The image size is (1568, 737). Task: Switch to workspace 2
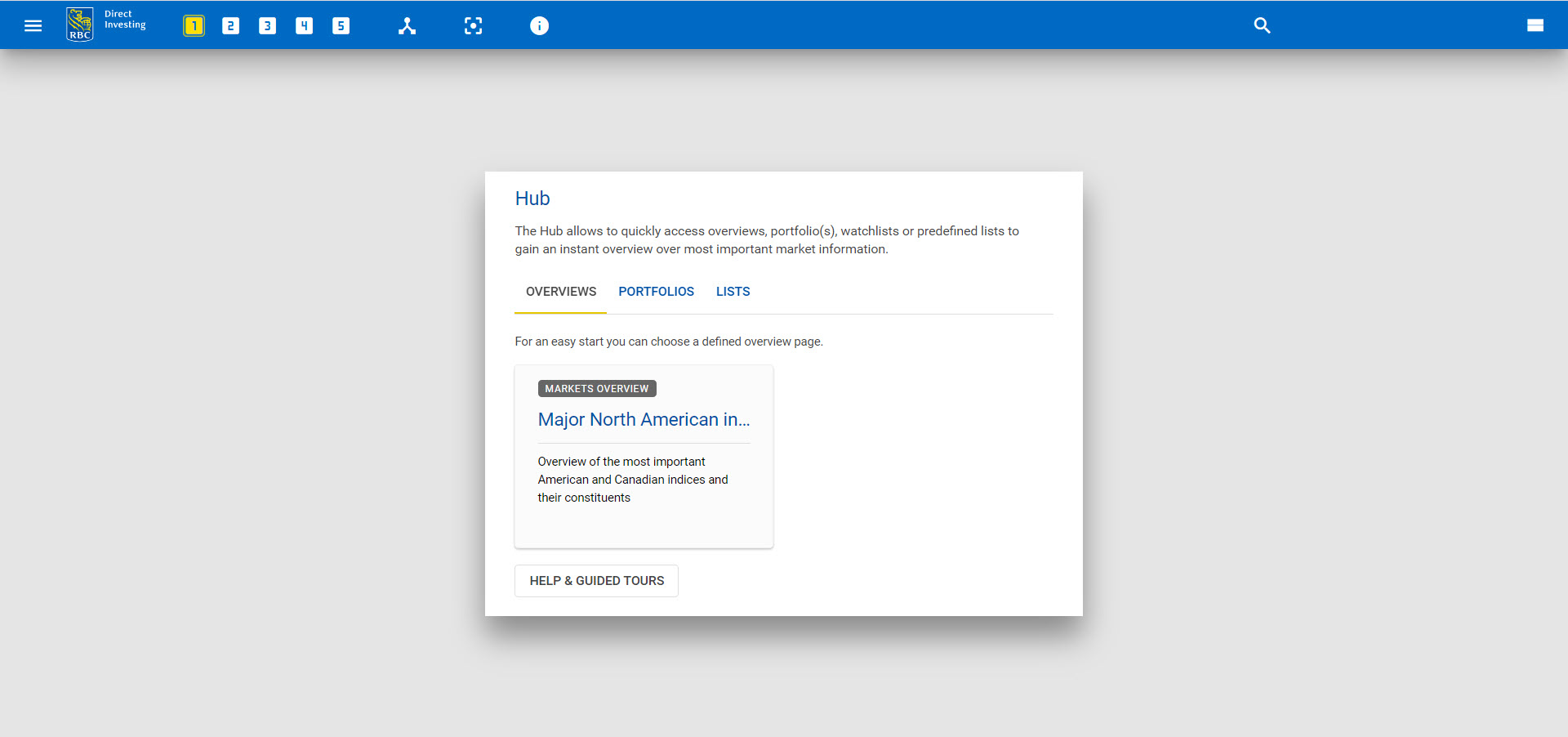coord(230,26)
